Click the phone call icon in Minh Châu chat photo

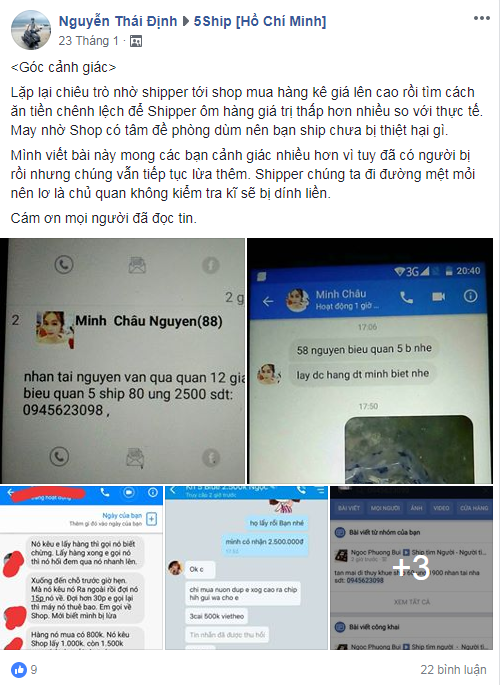point(406,298)
